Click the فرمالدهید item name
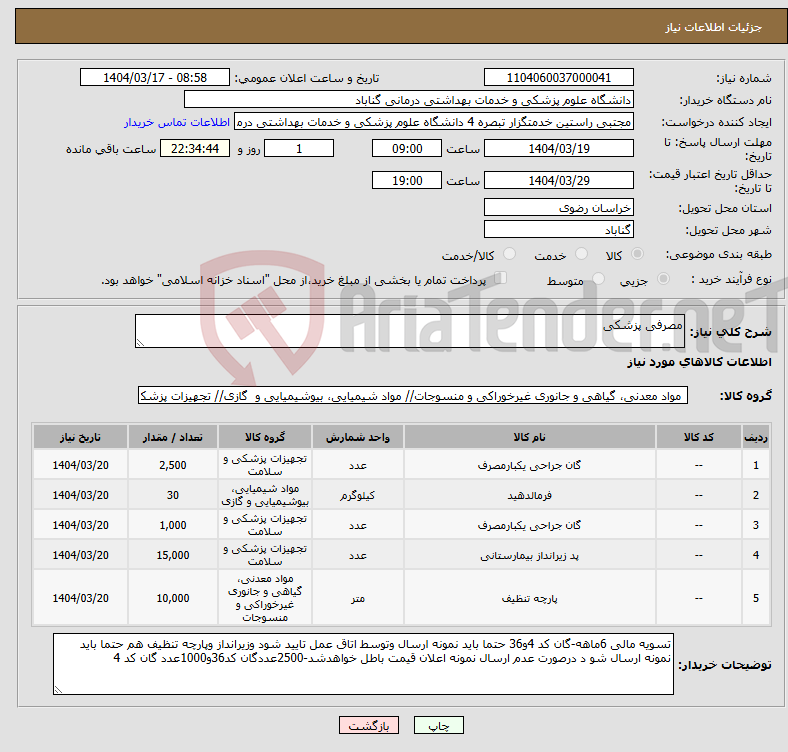Viewport: 788px width, 752px height. click(x=529, y=495)
